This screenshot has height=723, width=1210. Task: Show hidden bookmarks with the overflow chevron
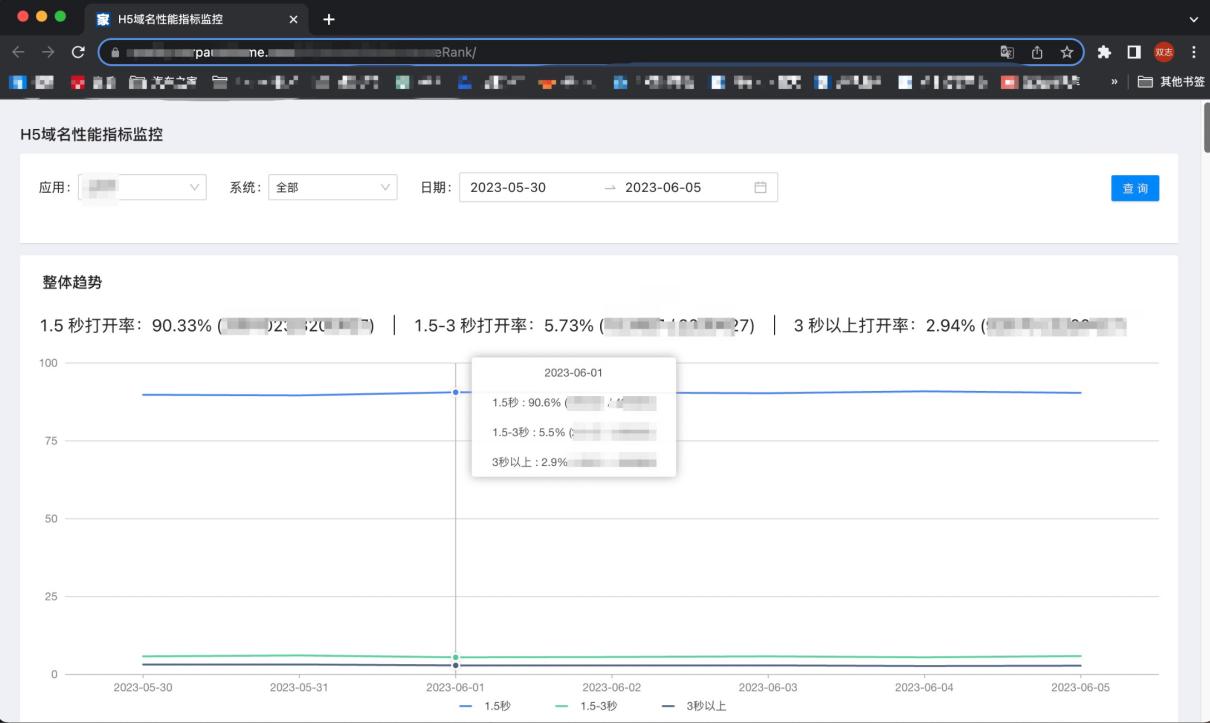(x=1114, y=82)
